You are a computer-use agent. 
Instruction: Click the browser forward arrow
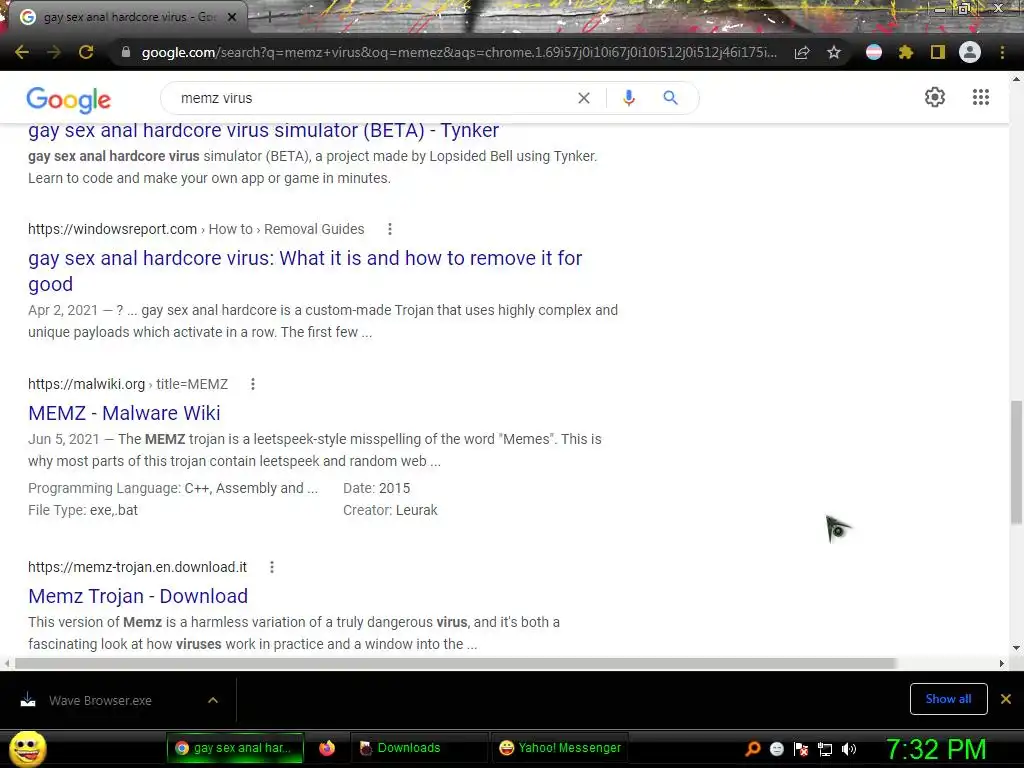(54, 52)
